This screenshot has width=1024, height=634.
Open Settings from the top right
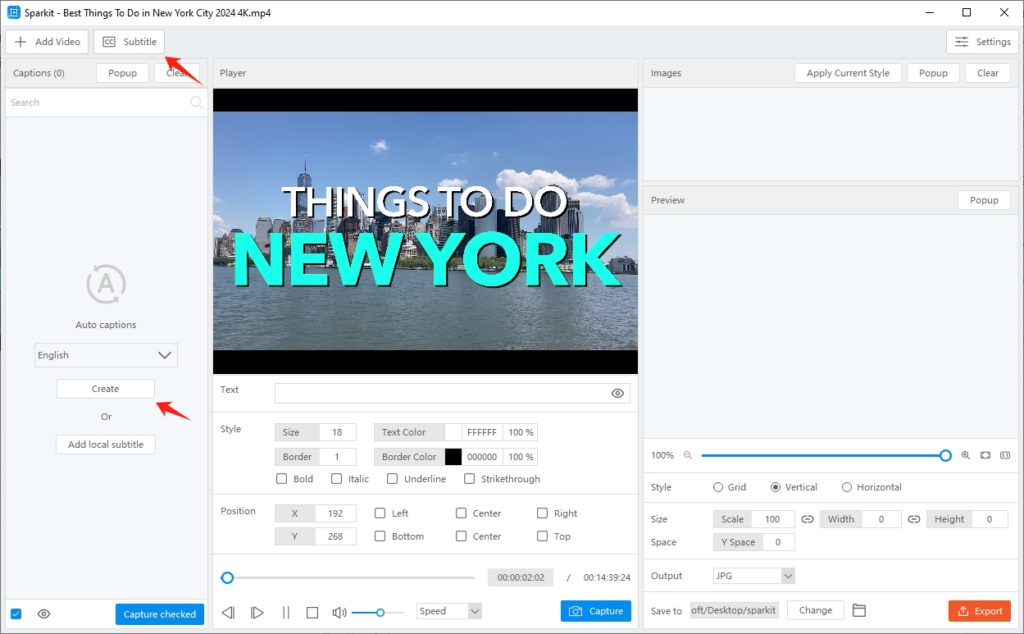982,41
